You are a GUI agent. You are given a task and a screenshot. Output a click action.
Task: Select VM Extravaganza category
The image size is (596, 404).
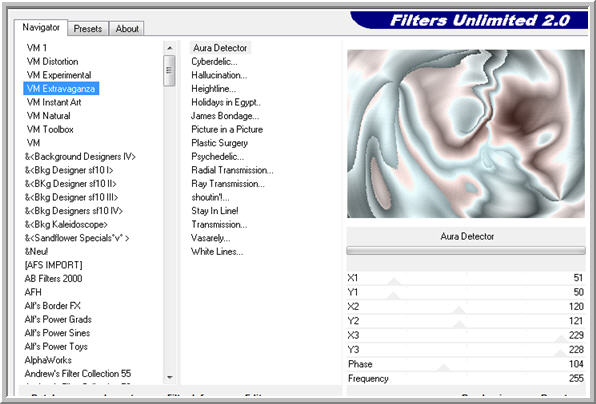pos(61,89)
